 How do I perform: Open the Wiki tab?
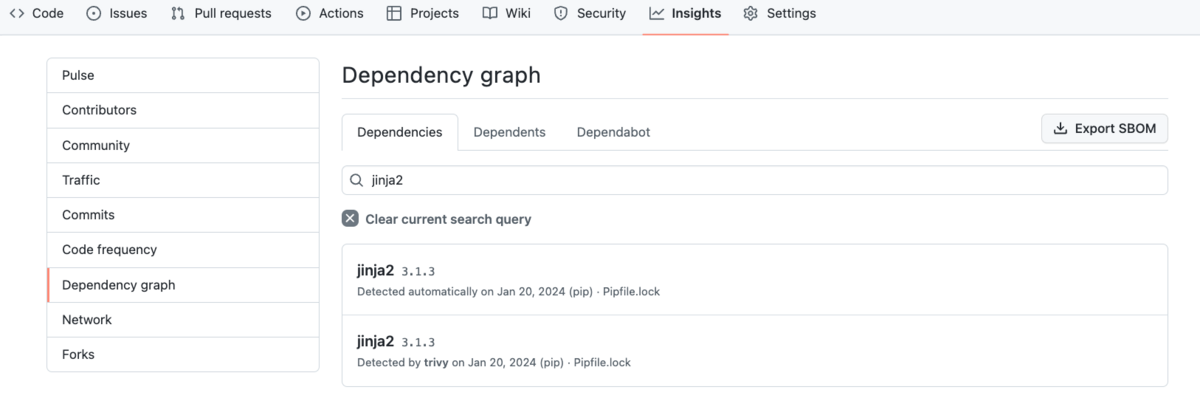tap(507, 14)
